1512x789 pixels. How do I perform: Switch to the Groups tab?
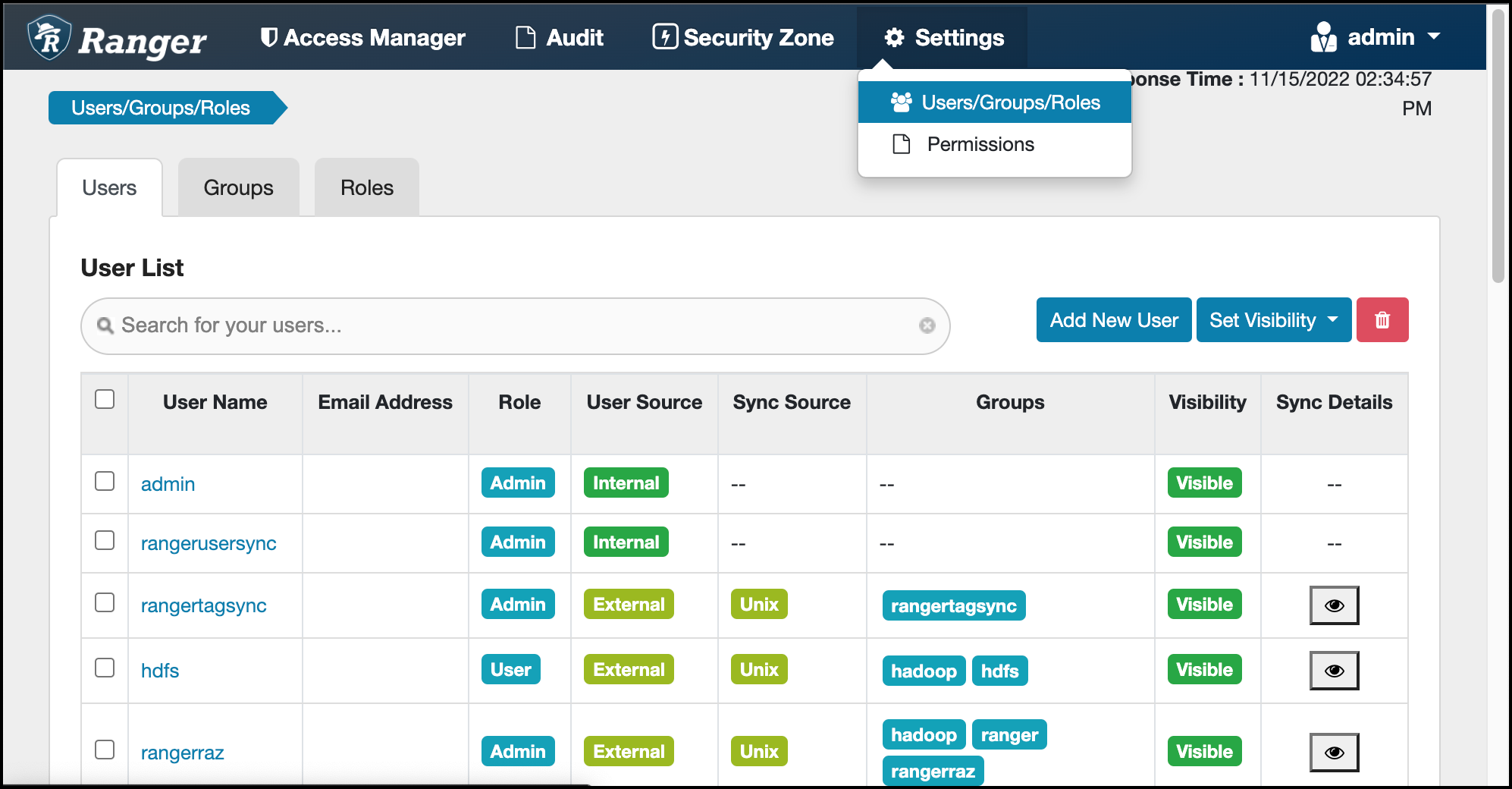[x=238, y=187]
